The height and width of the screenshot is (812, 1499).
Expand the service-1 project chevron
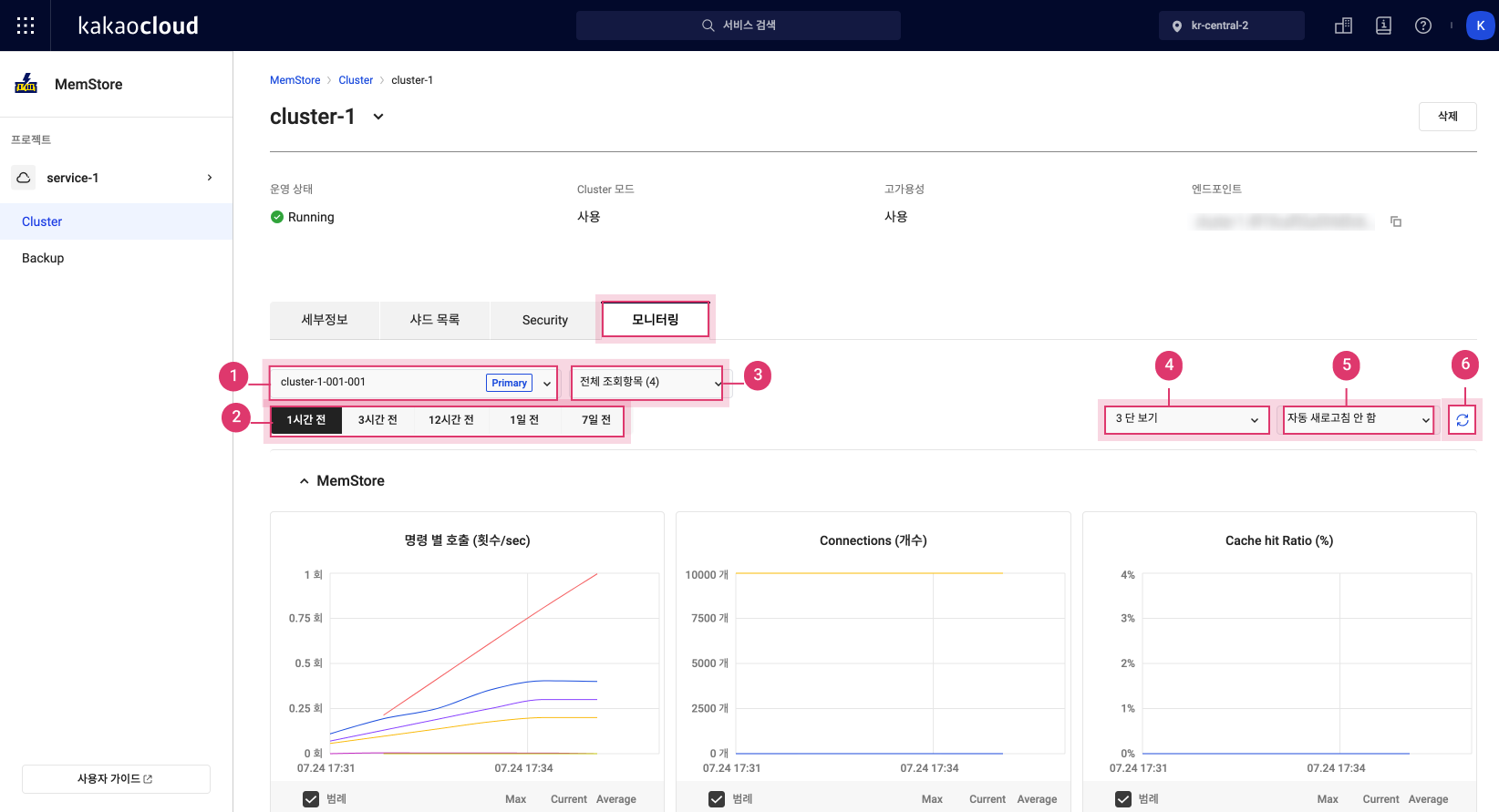point(210,178)
